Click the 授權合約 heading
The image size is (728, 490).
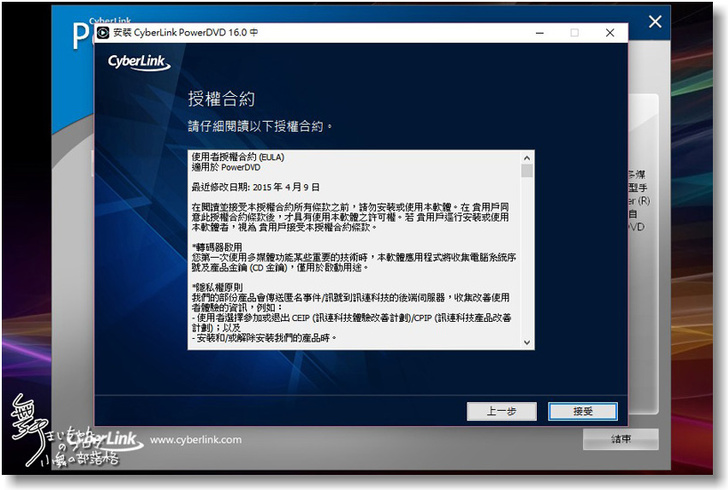tap(221, 99)
